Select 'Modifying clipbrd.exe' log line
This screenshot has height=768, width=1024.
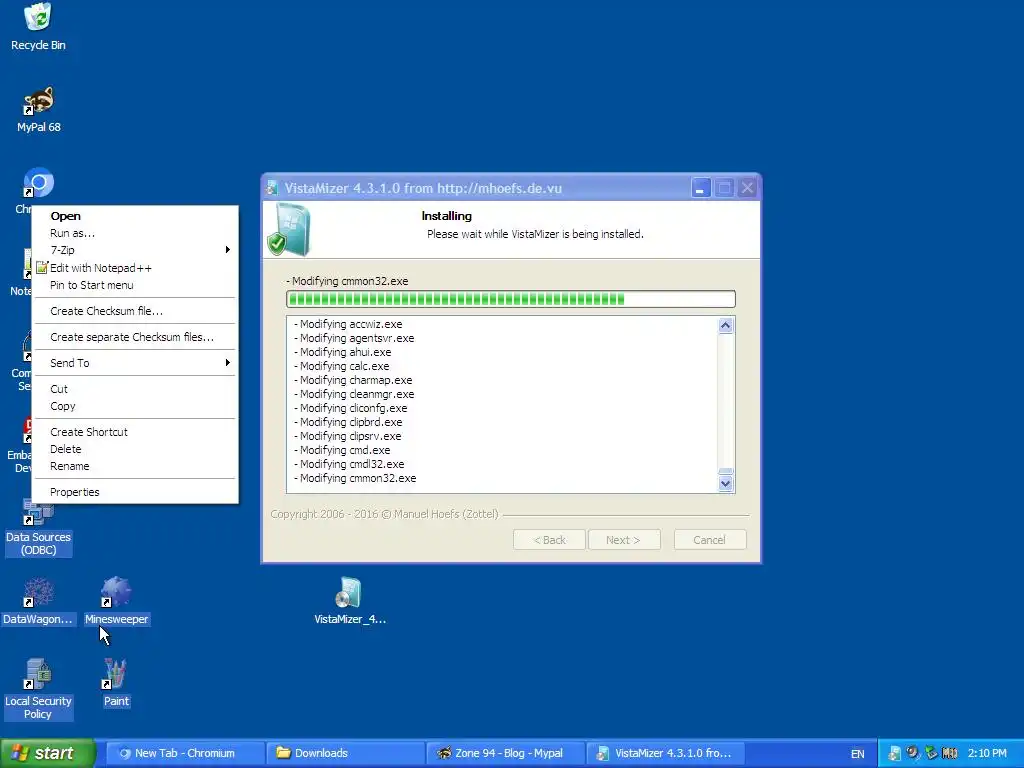[x=348, y=422]
